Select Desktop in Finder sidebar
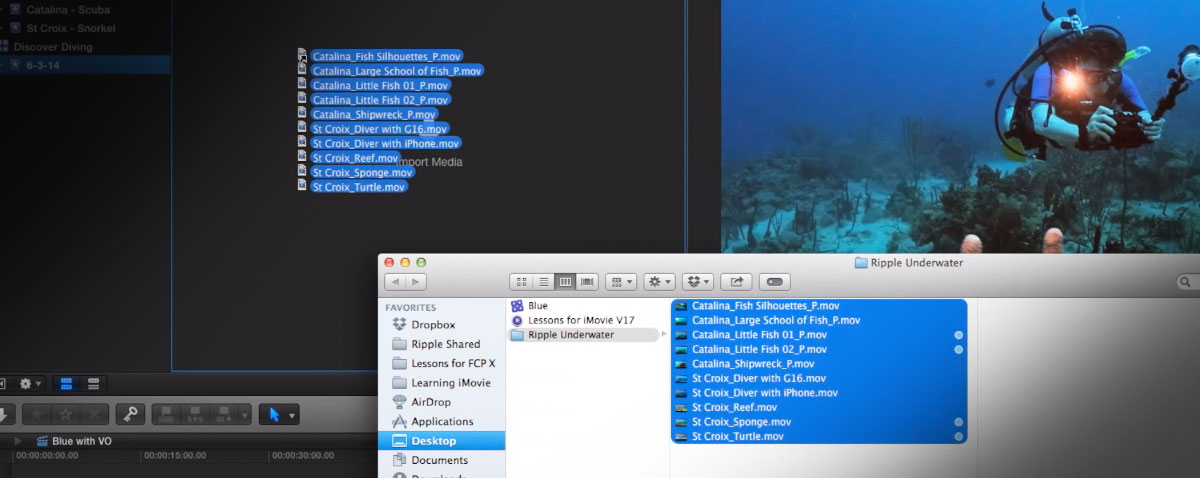Screen dimensions: 1200x478 point(442,441)
